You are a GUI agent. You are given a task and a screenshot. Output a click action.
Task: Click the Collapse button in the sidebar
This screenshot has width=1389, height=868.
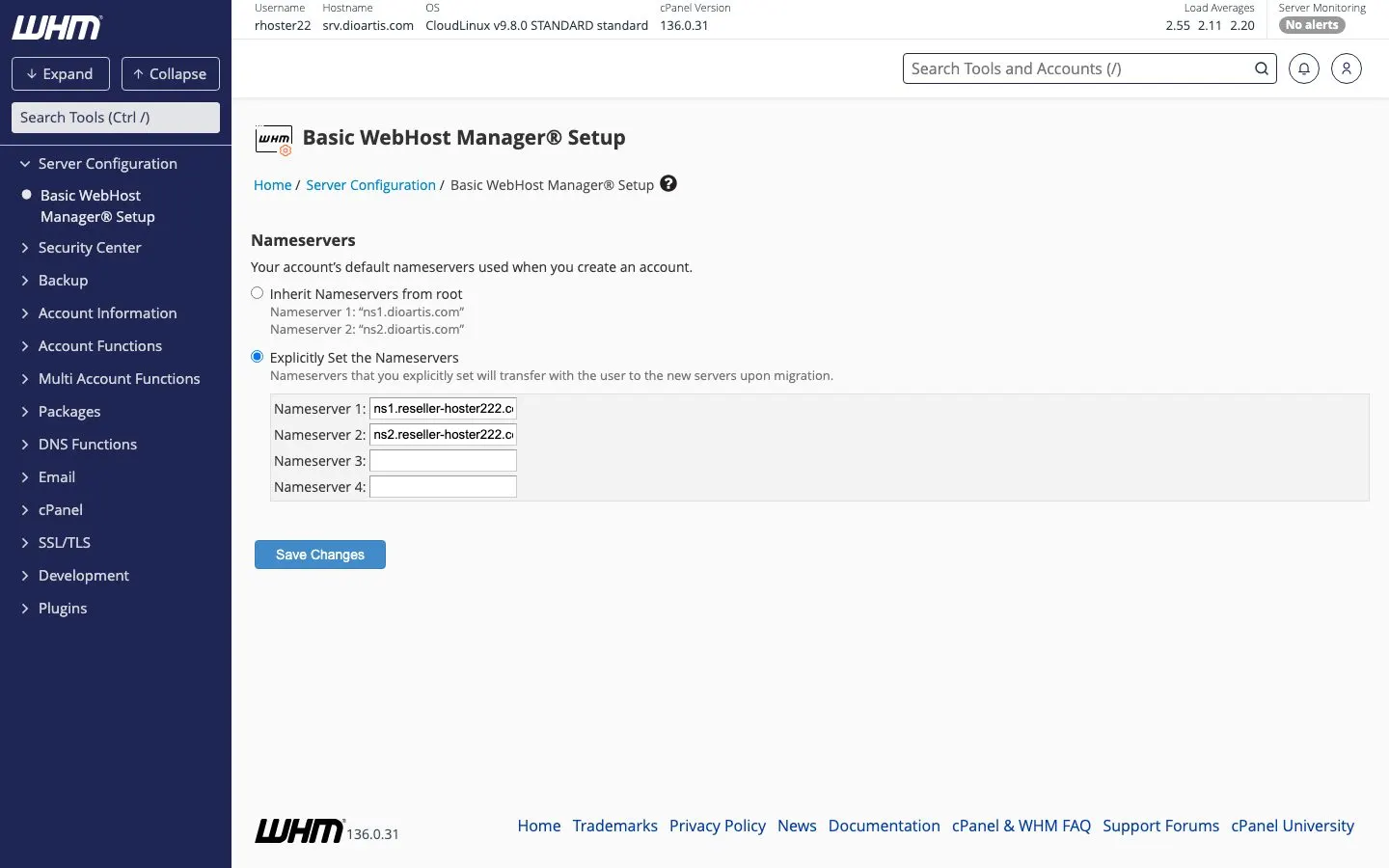tap(171, 74)
